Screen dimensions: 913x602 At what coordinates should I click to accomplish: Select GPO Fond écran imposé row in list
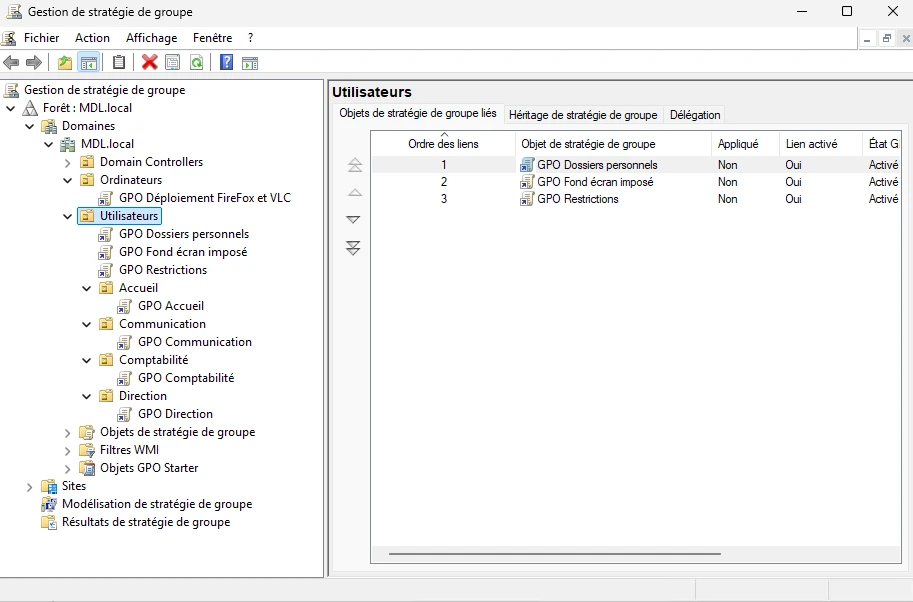pos(636,182)
